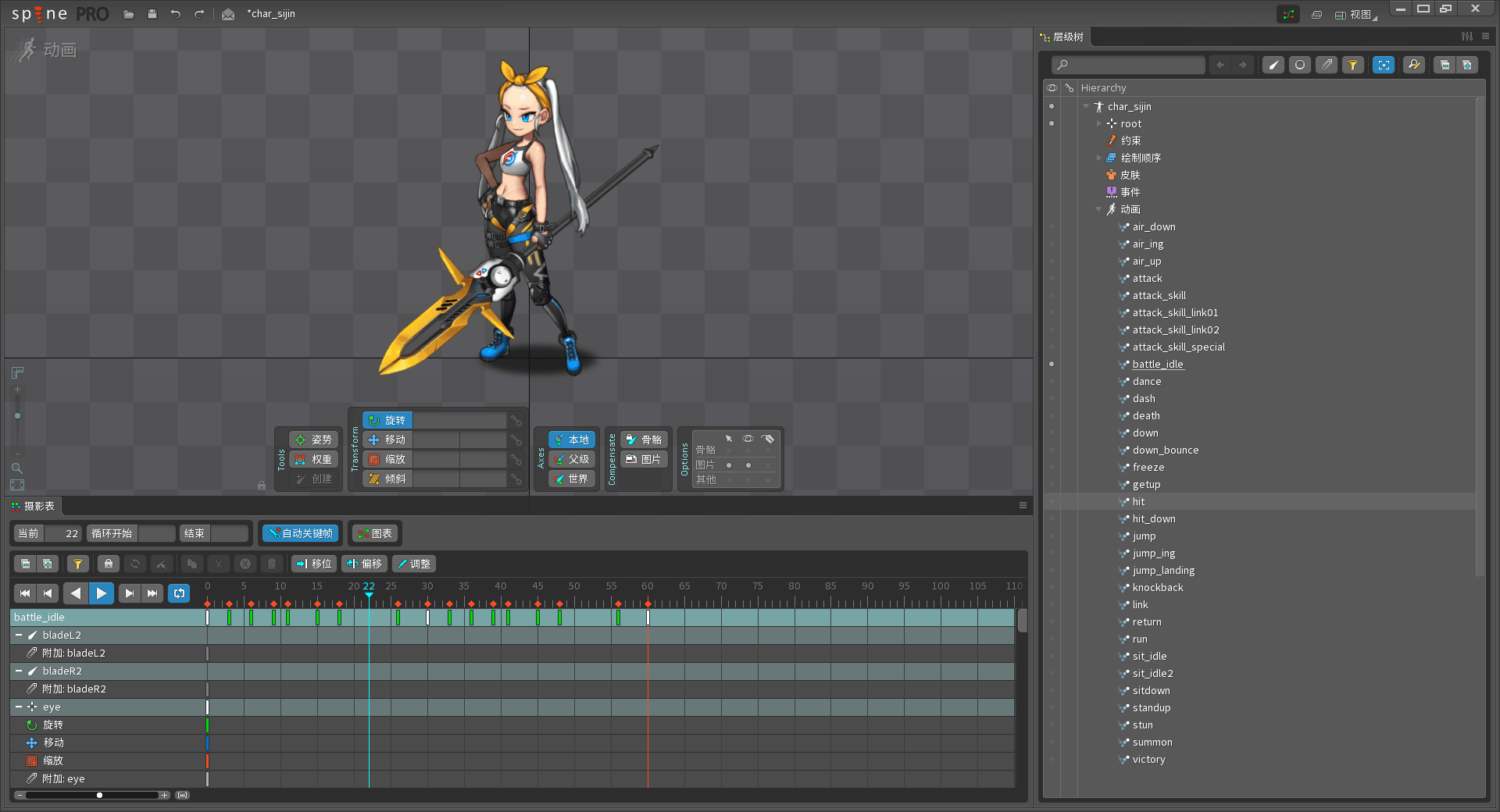
Task: Toggle 图片 image compensation
Action: pyautogui.click(x=645, y=459)
